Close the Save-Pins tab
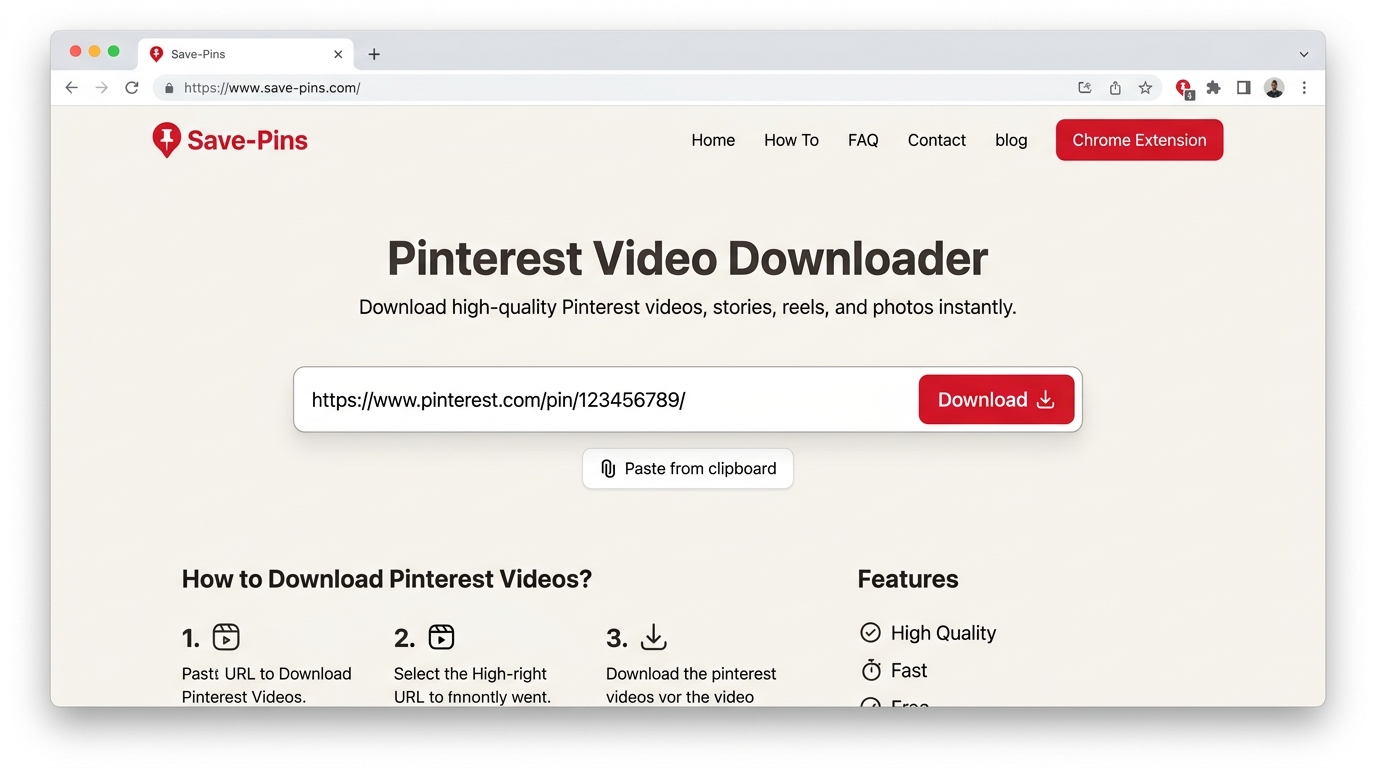Image resolution: width=1376 pixels, height=768 pixels. [x=338, y=54]
